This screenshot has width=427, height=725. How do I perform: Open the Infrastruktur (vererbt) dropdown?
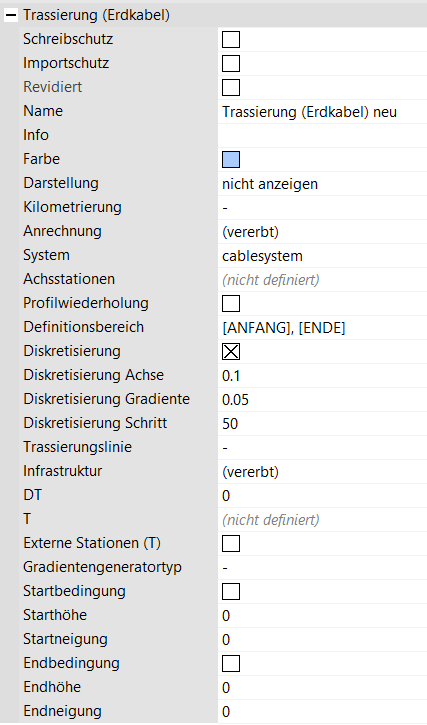click(x=322, y=473)
